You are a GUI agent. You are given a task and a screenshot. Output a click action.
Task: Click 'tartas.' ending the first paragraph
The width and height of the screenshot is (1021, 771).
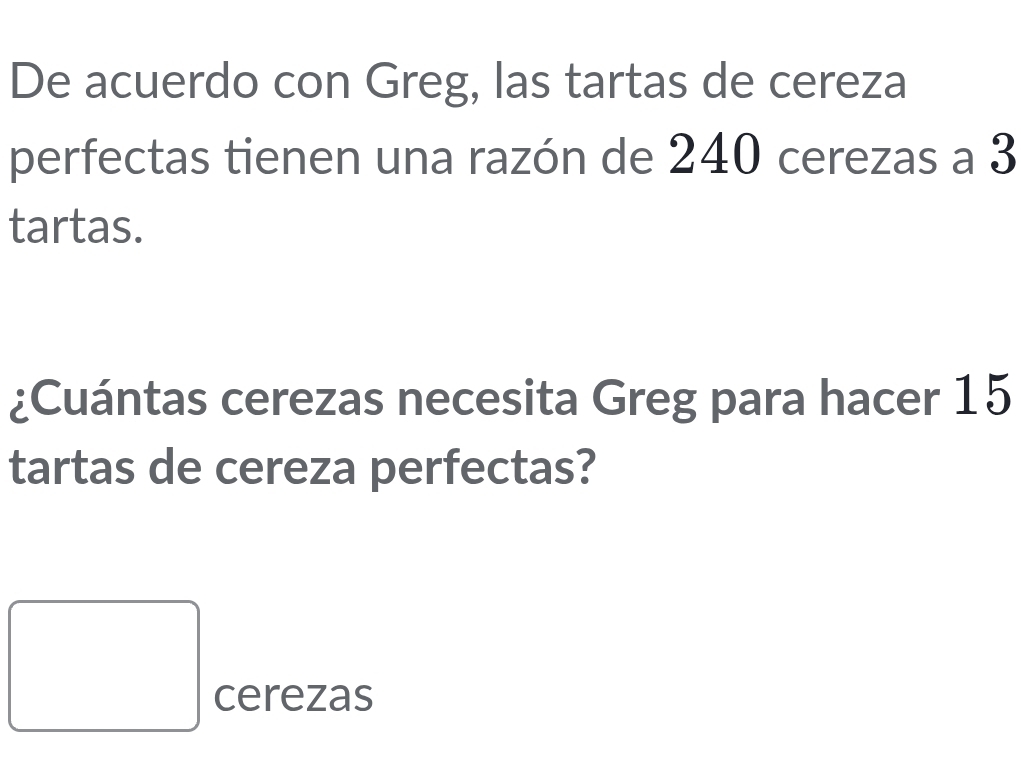(75, 228)
